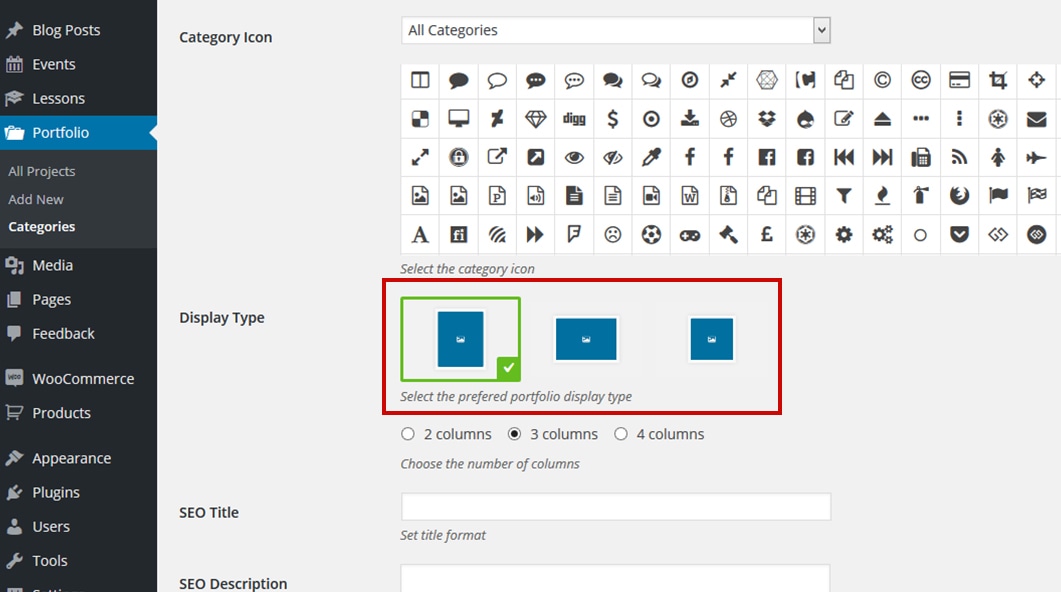Select the wide landscape display type thumbnail
The height and width of the screenshot is (592, 1061).
(586, 339)
